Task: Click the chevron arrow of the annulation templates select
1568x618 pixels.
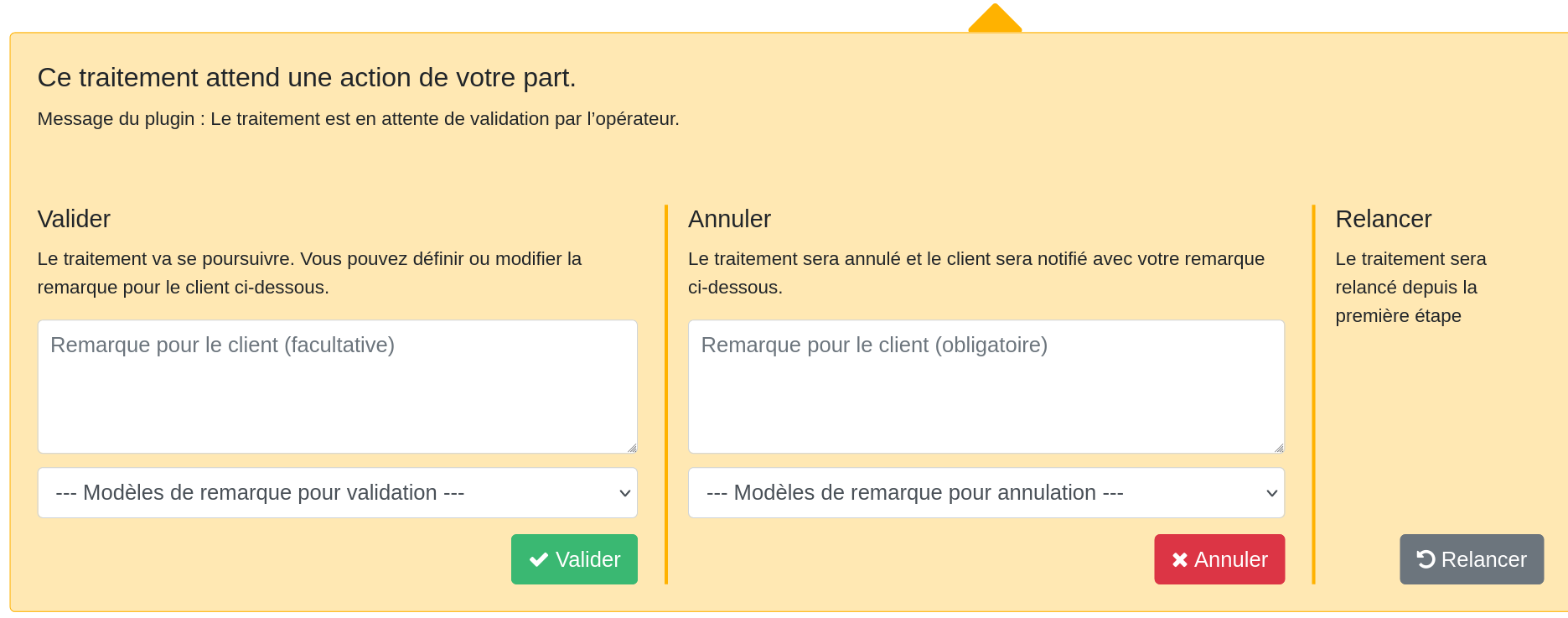Action: click(x=1271, y=493)
